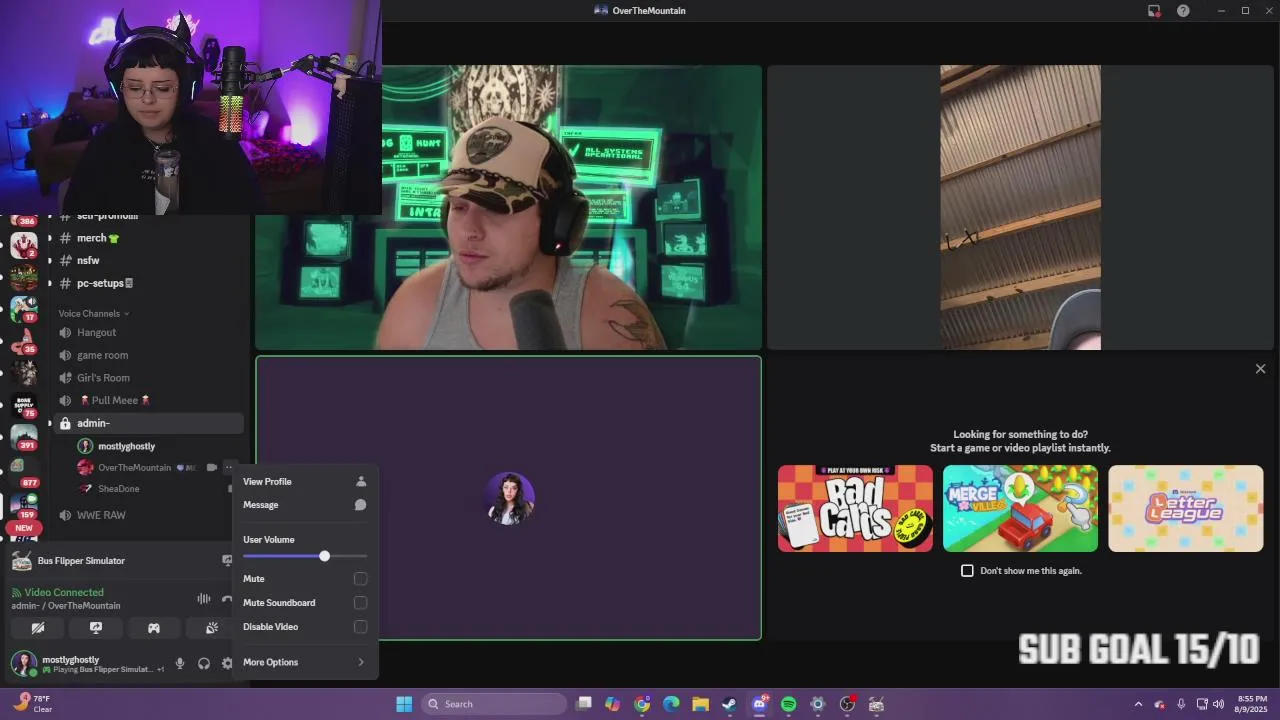The image size is (1280, 720).
Task: Open the server icon with 75 badge
Action: click(x=24, y=405)
